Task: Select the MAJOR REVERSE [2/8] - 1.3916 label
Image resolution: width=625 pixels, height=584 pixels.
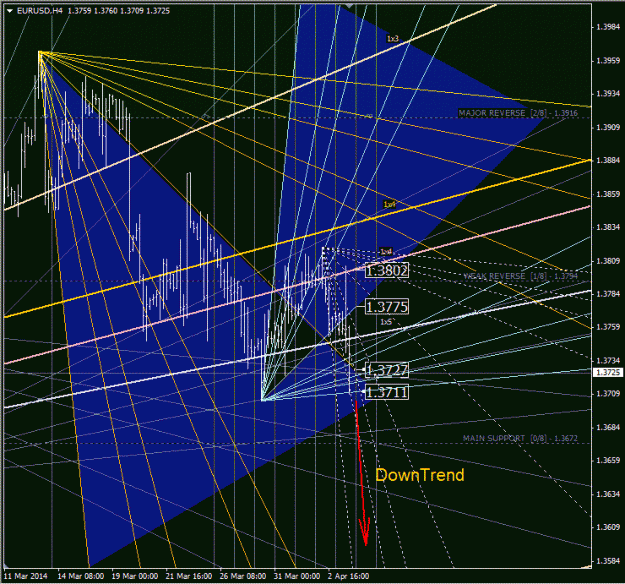Action: [518, 113]
